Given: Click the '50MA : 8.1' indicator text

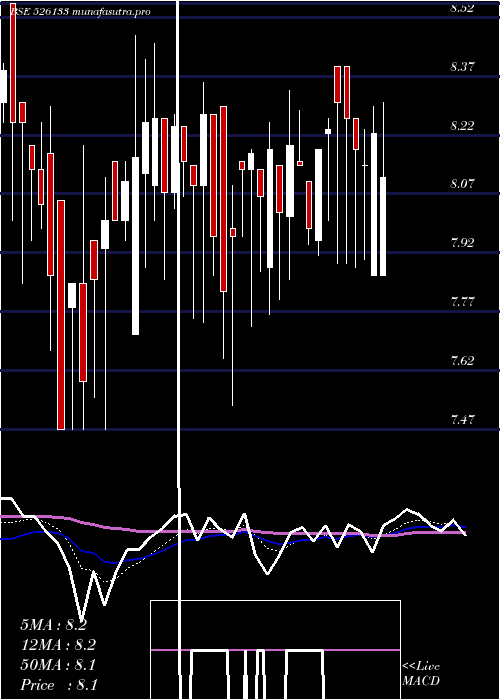Looking at the screenshot, I should point(58,665).
